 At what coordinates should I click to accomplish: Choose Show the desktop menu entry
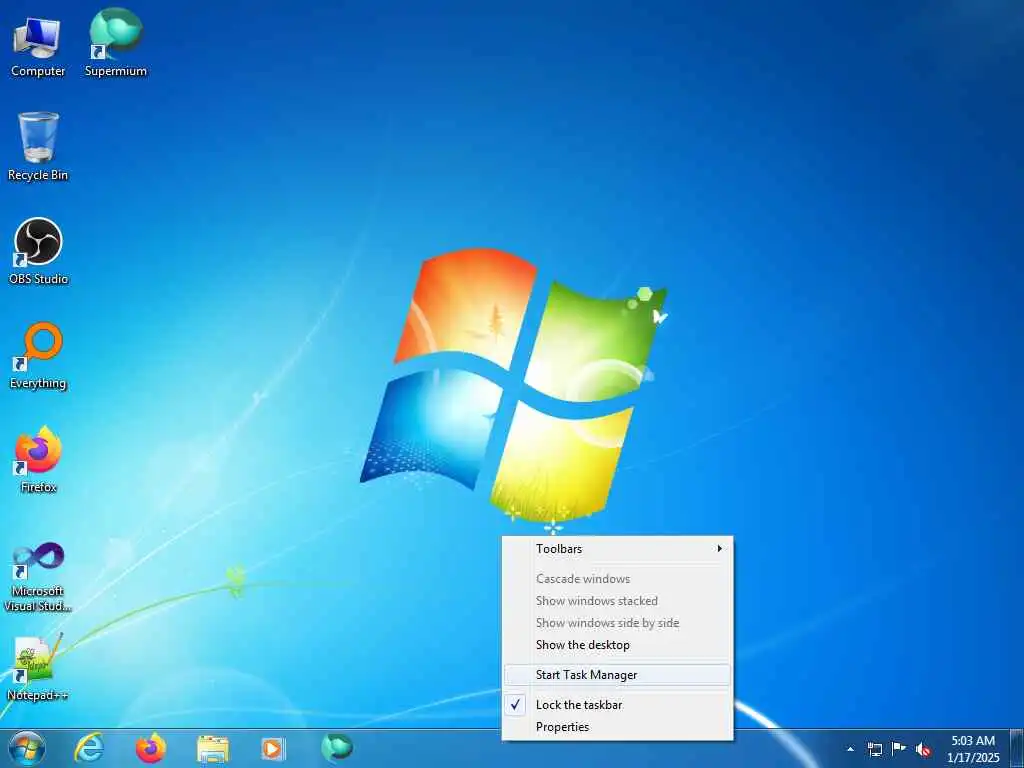617,645
